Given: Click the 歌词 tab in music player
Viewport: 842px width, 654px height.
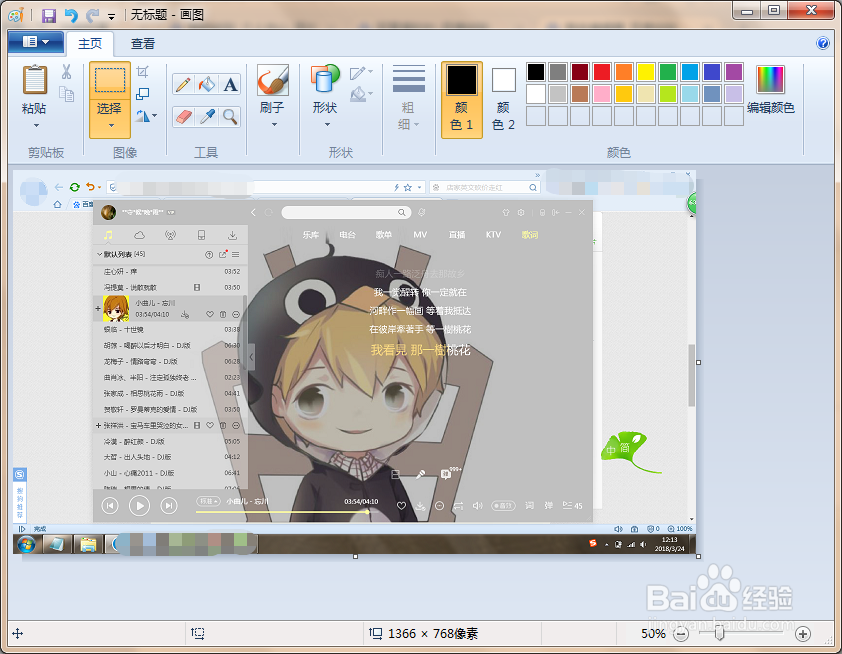Looking at the screenshot, I should coord(529,235).
